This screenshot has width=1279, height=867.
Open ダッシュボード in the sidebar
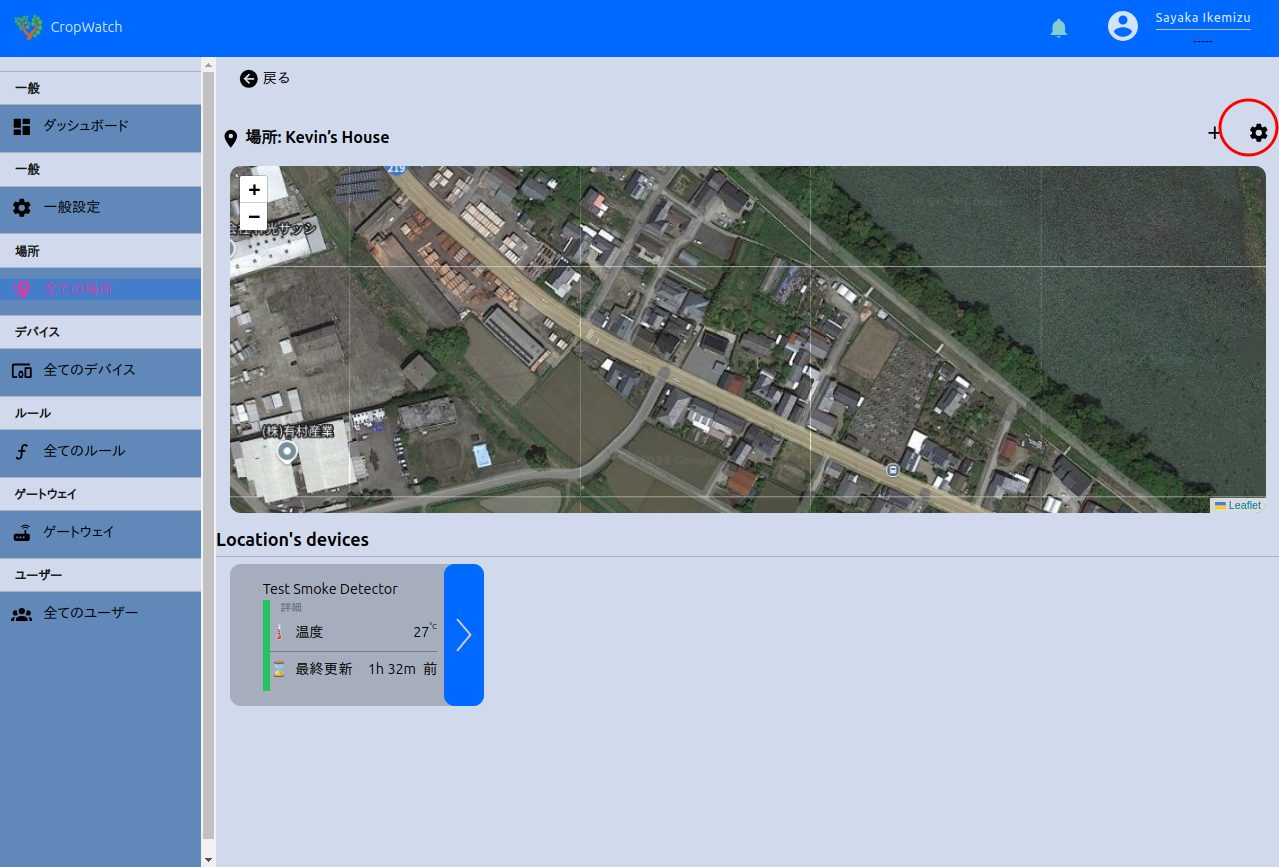click(x=86, y=126)
